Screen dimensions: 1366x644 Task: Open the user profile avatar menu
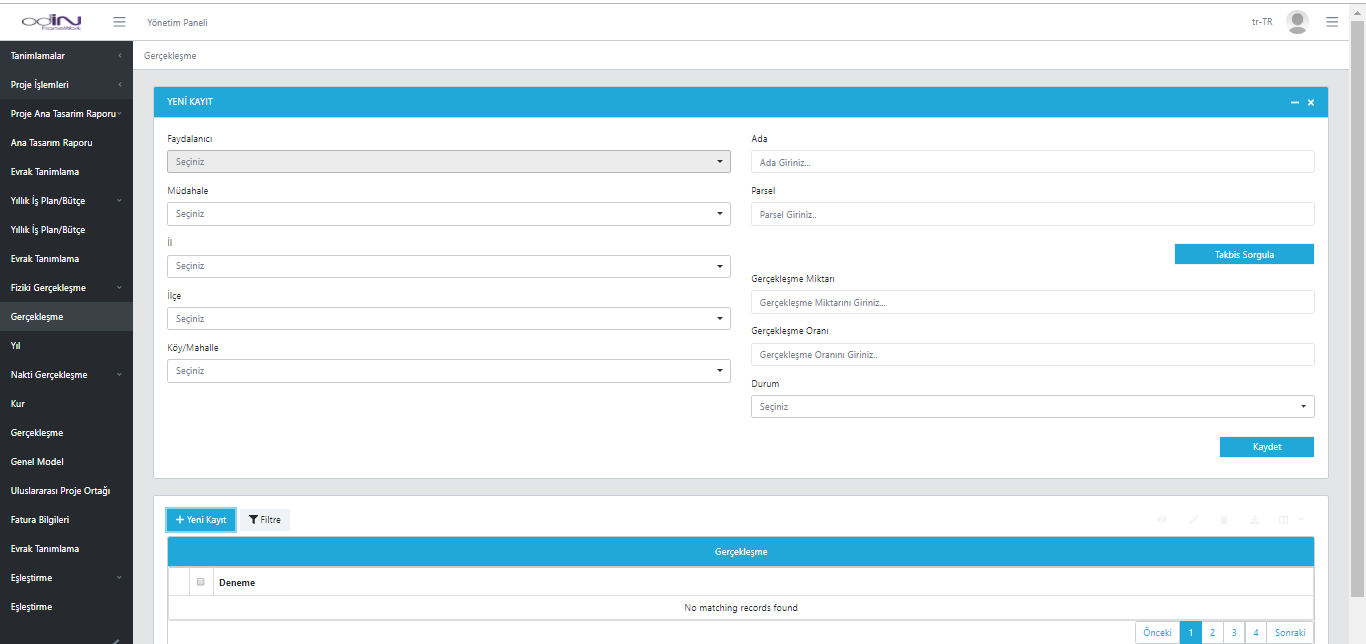coord(1297,22)
